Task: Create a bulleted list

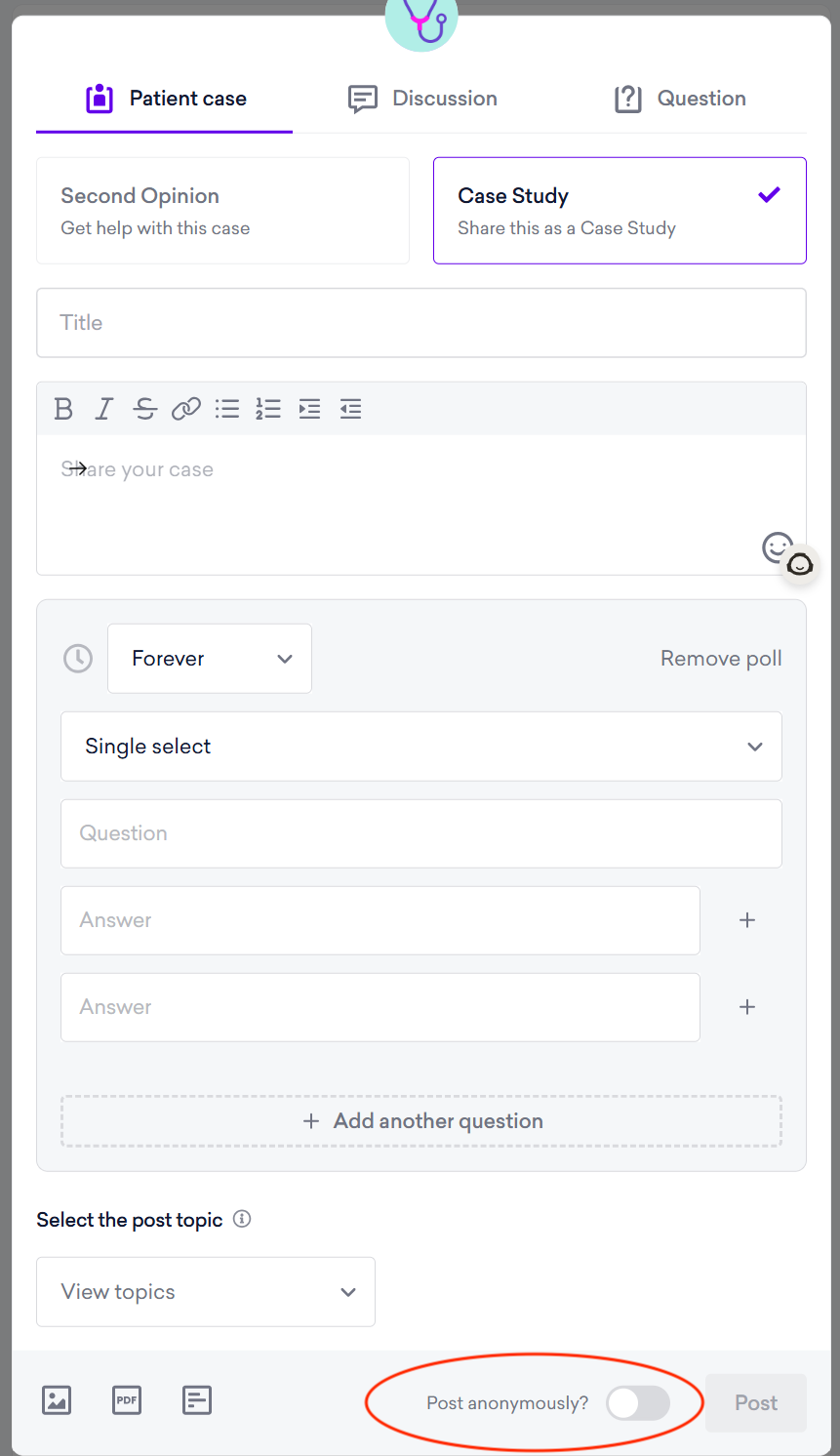Action: 227,409
